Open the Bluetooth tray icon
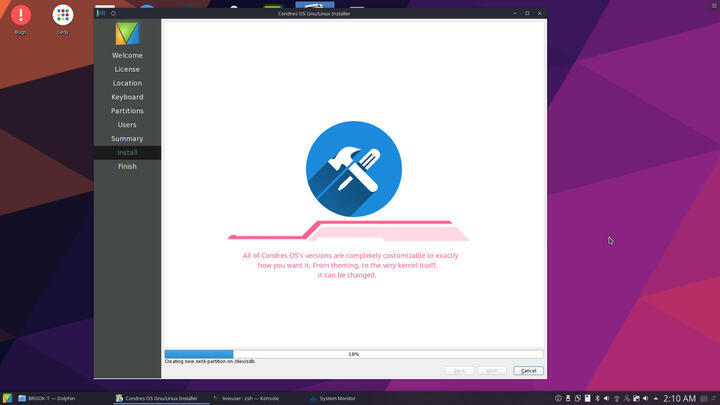The height and width of the screenshot is (405, 720). (x=597, y=398)
